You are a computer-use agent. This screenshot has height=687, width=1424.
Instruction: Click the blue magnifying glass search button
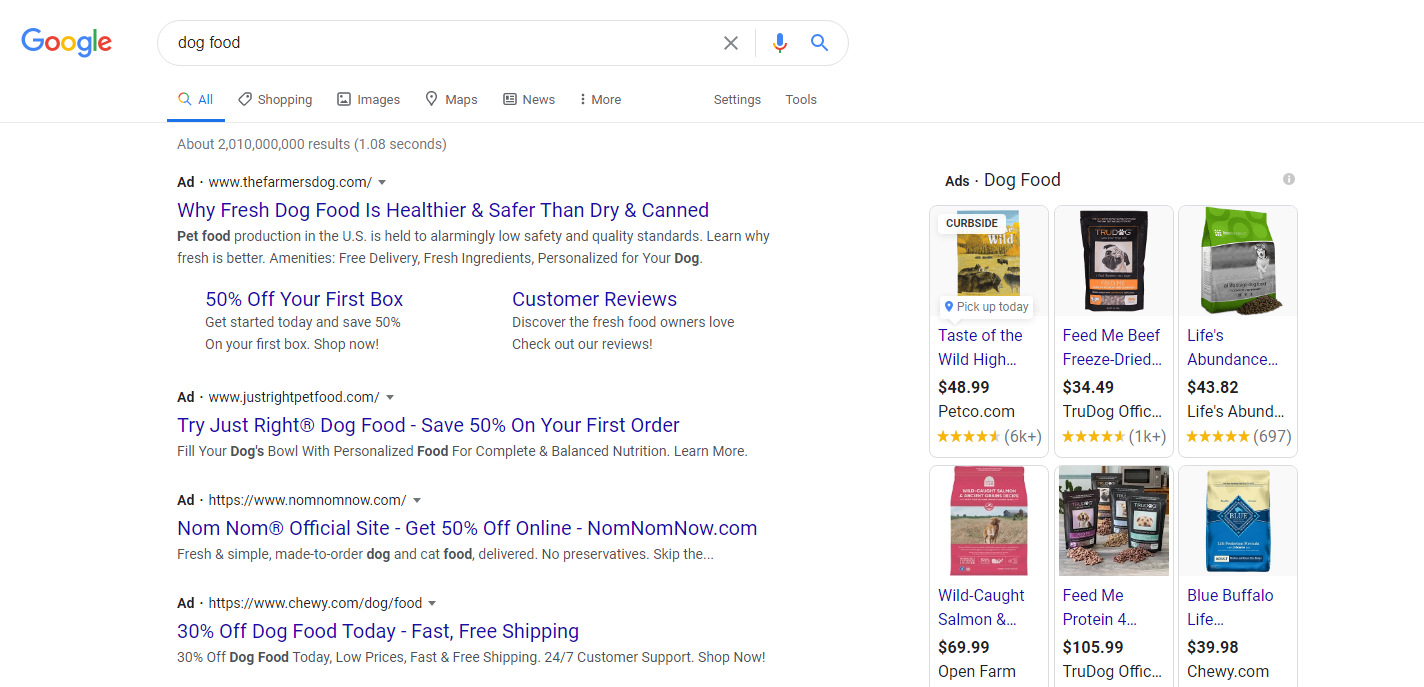820,43
